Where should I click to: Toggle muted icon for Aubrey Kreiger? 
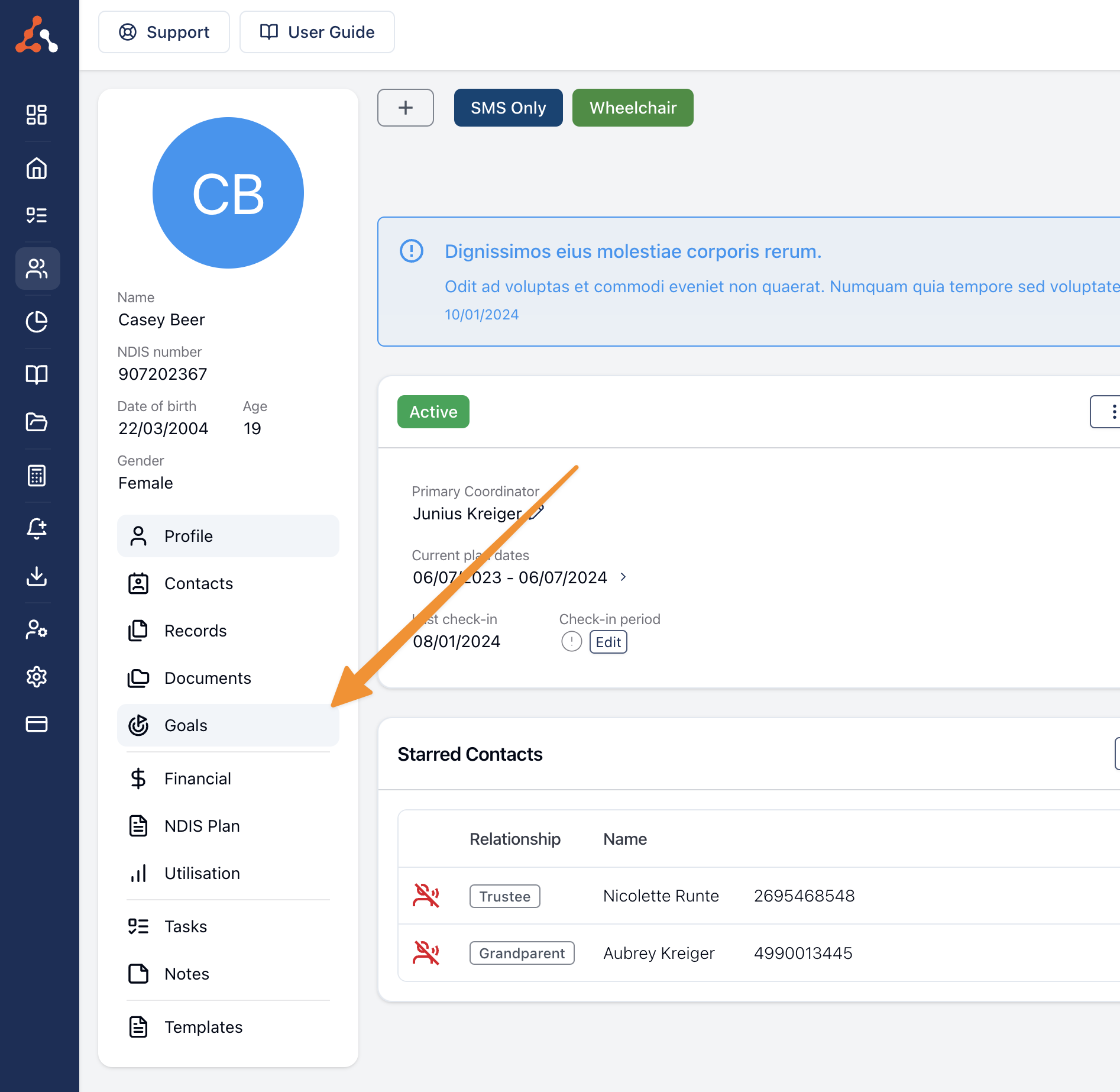pyautogui.click(x=426, y=953)
